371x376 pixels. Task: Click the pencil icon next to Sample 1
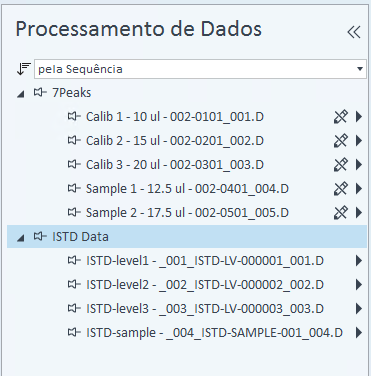pos(341,189)
